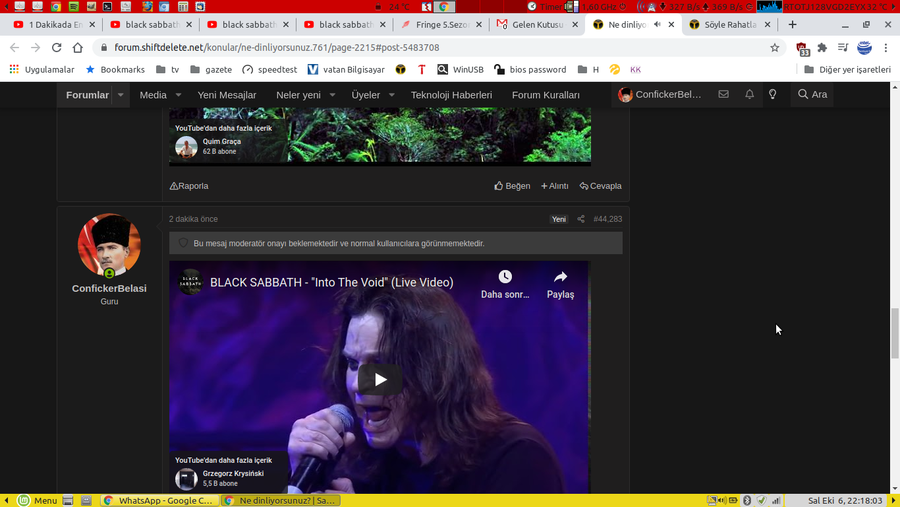Switch to the Fringe 5.Sezon tab
The width and height of the screenshot is (900, 507).
(441, 25)
